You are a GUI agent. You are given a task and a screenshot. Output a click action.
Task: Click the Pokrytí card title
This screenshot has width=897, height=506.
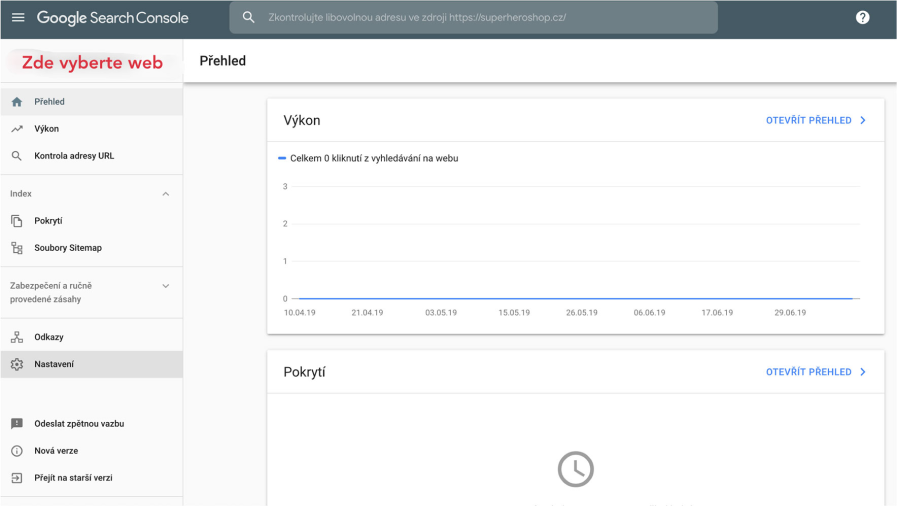(304, 372)
